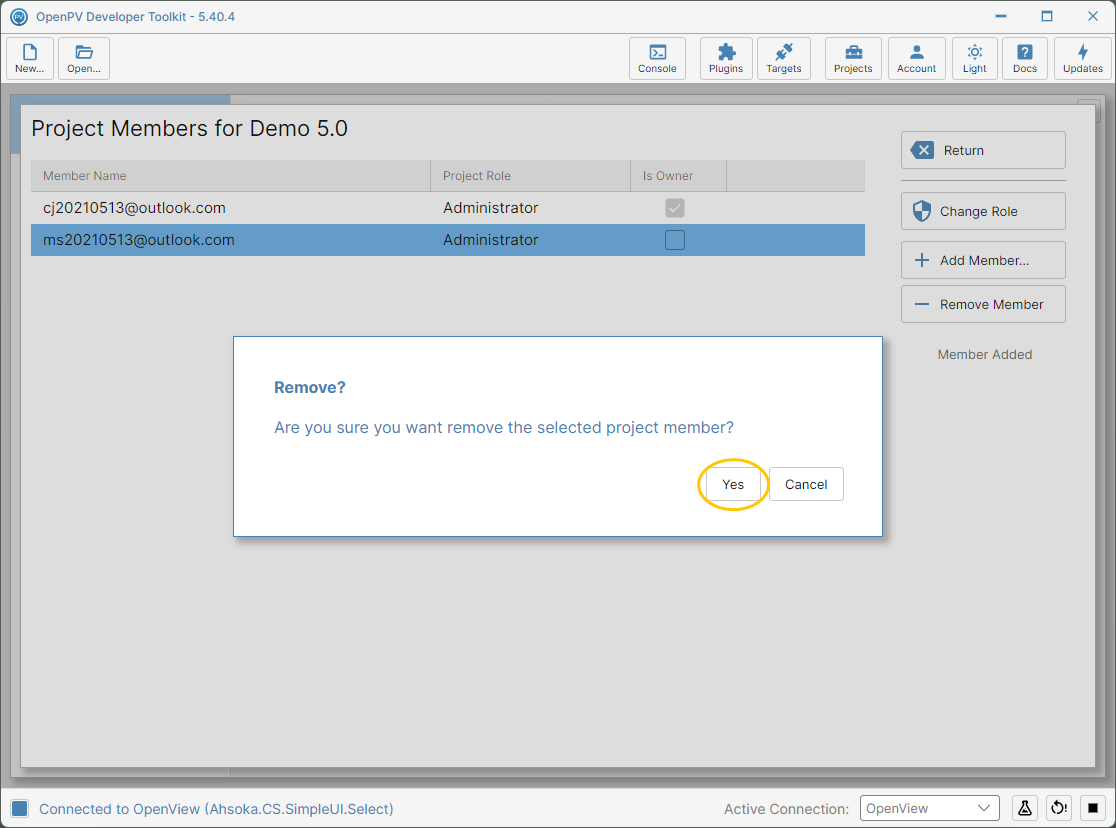This screenshot has width=1116, height=828.
Task: Click Connected to OpenView status text
Action: click(216, 809)
